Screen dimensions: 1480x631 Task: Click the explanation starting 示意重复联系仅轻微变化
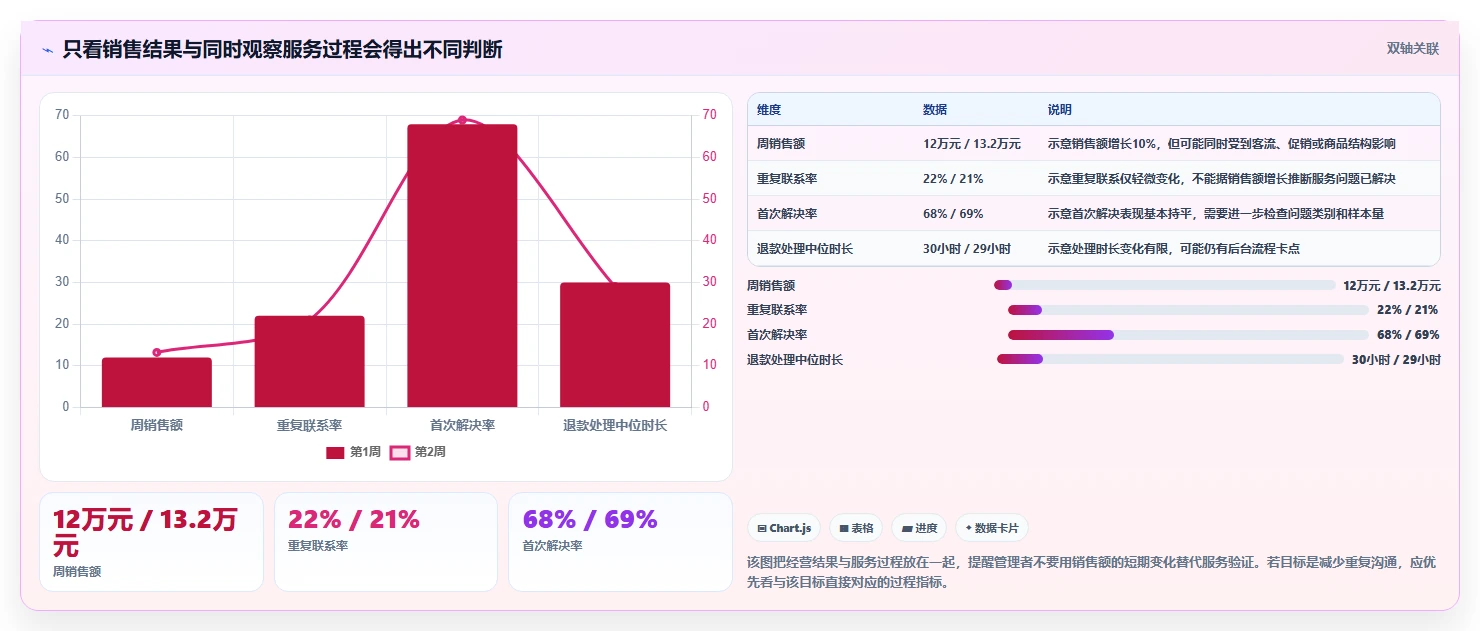[x=1221, y=179]
